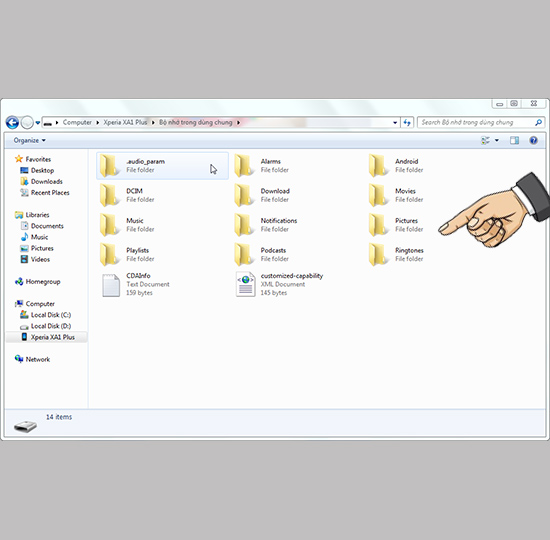Maximize the Explorer window
The image size is (550, 540).
click(x=514, y=104)
